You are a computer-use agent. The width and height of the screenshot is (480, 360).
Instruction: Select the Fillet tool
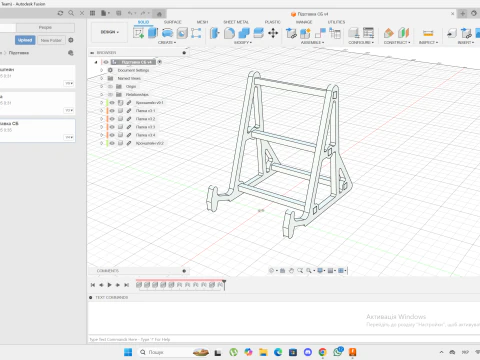tap(229, 33)
